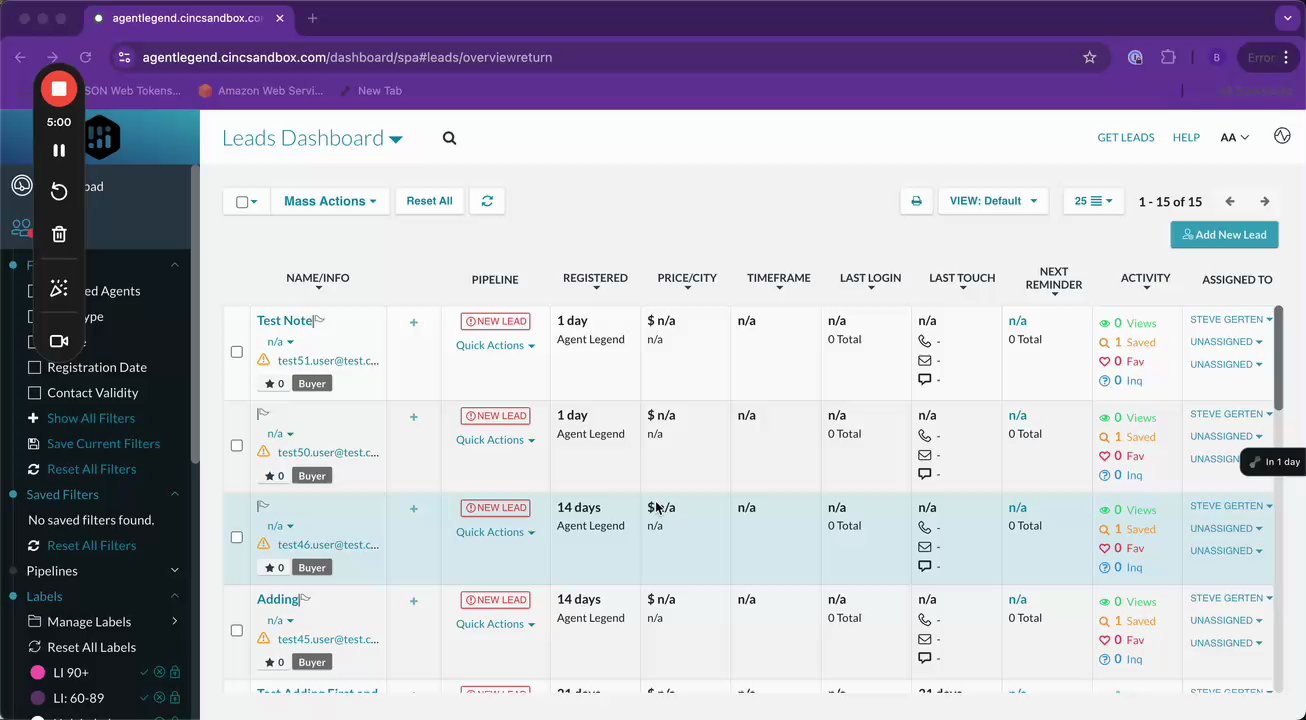Open the VIEW: Default dropdown

click(992, 201)
